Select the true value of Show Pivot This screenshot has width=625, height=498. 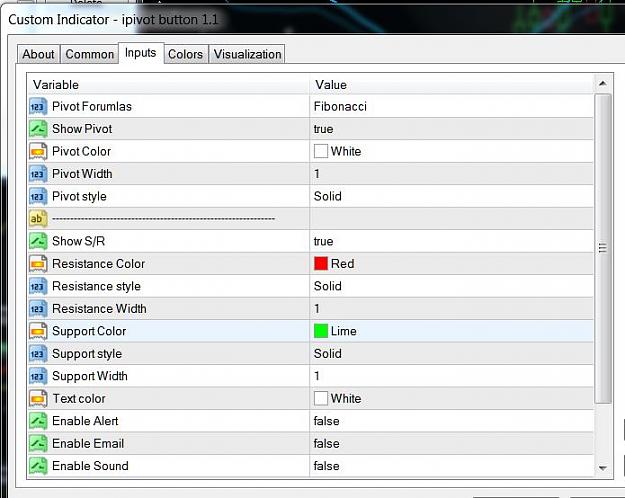coord(323,129)
